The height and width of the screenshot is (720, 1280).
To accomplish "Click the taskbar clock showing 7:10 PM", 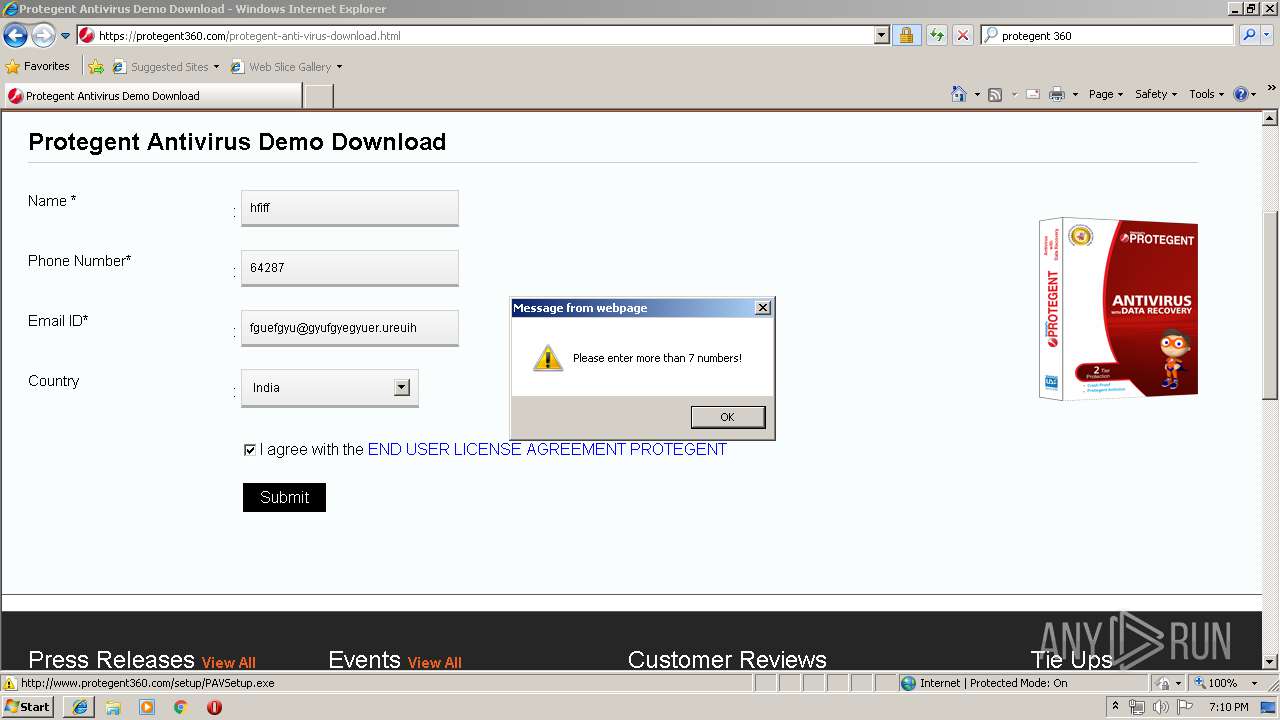I will click(x=1228, y=707).
